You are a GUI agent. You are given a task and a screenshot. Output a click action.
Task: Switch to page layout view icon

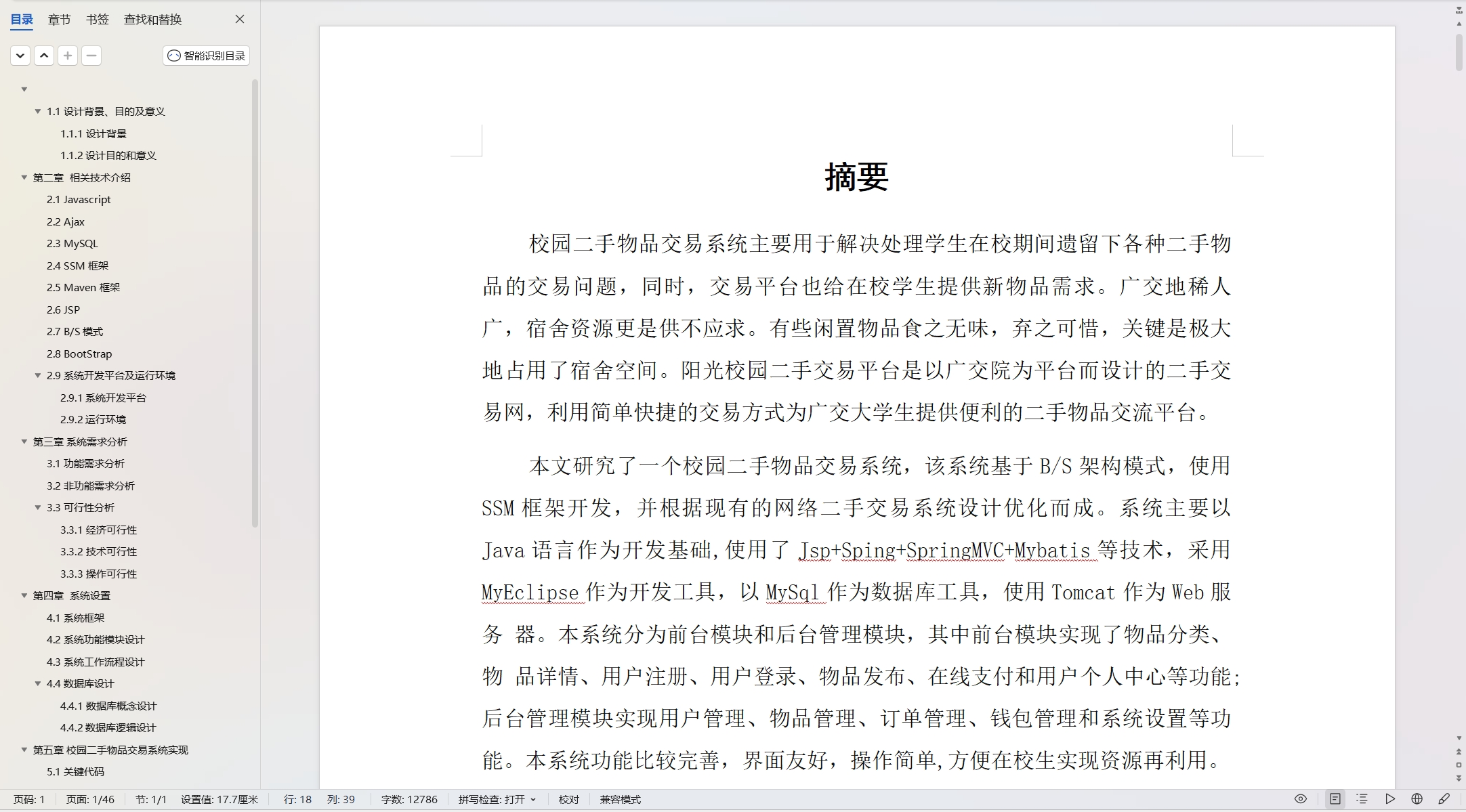pyautogui.click(x=1335, y=799)
